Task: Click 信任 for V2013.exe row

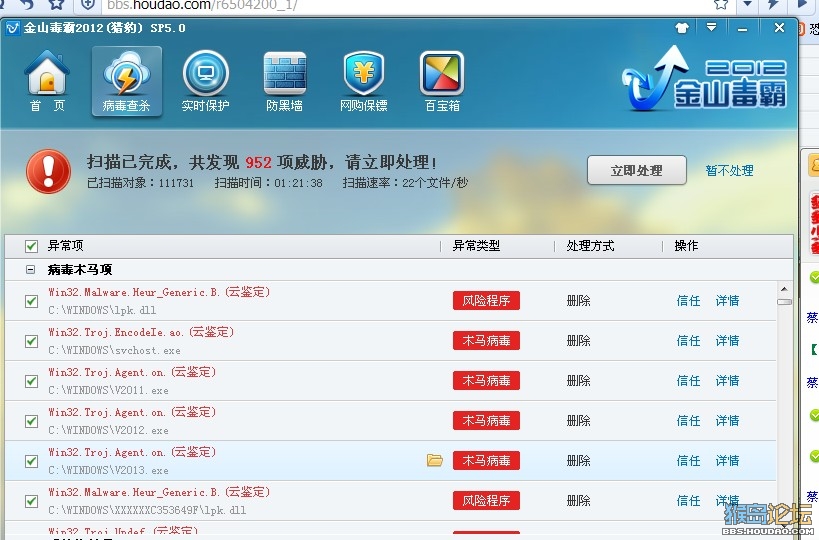Action: pos(688,461)
